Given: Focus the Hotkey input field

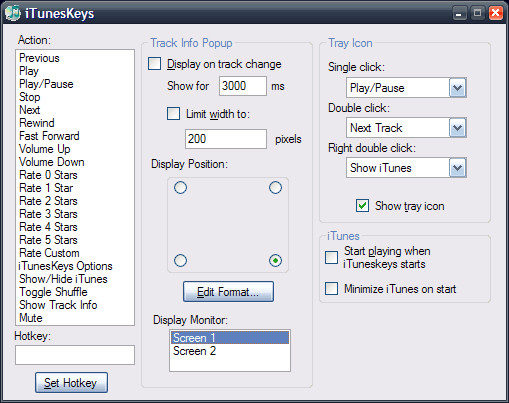Looking at the screenshot, I should [x=75, y=355].
